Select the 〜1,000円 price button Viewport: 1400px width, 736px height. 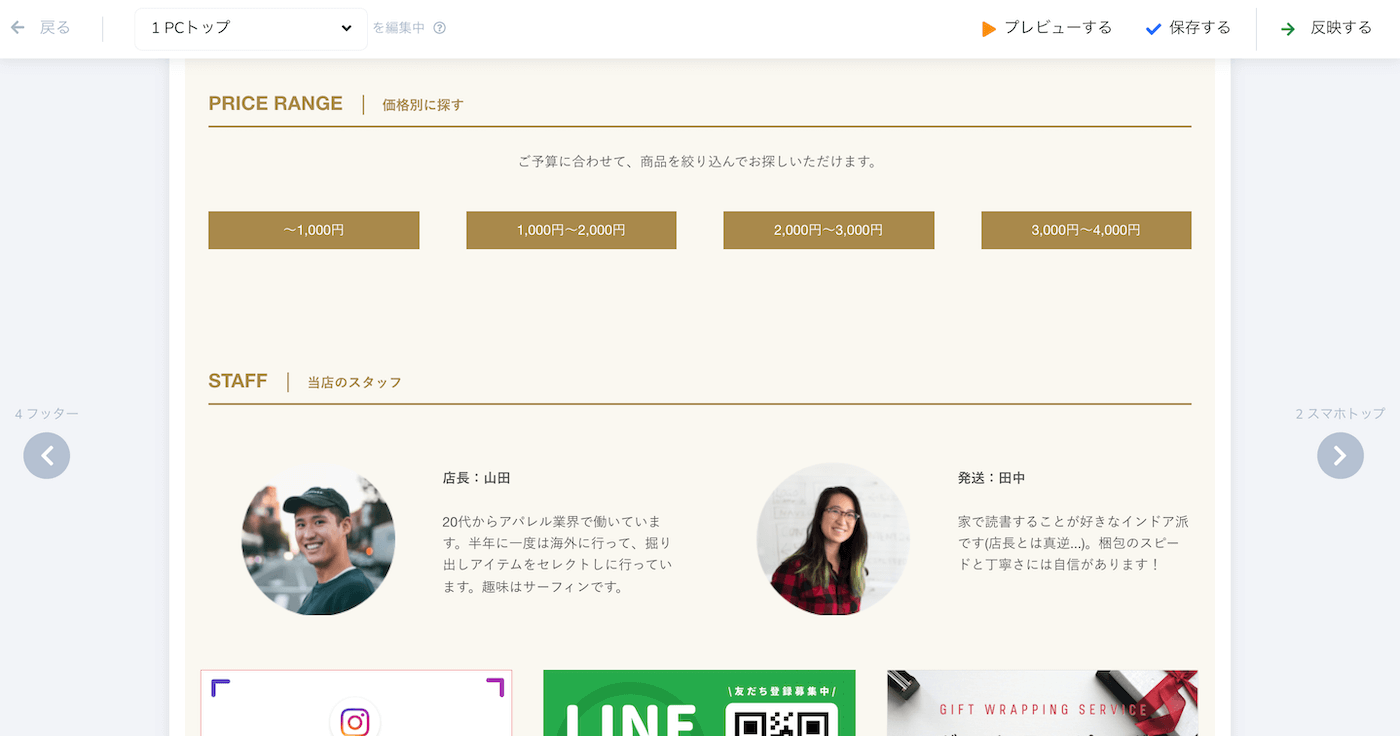pos(314,230)
